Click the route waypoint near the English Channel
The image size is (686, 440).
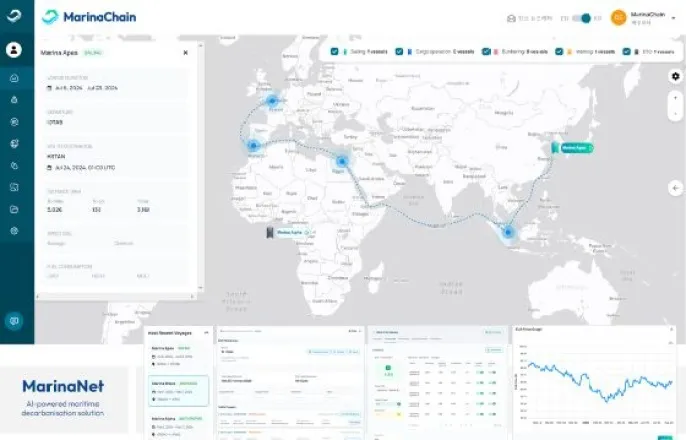272,101
